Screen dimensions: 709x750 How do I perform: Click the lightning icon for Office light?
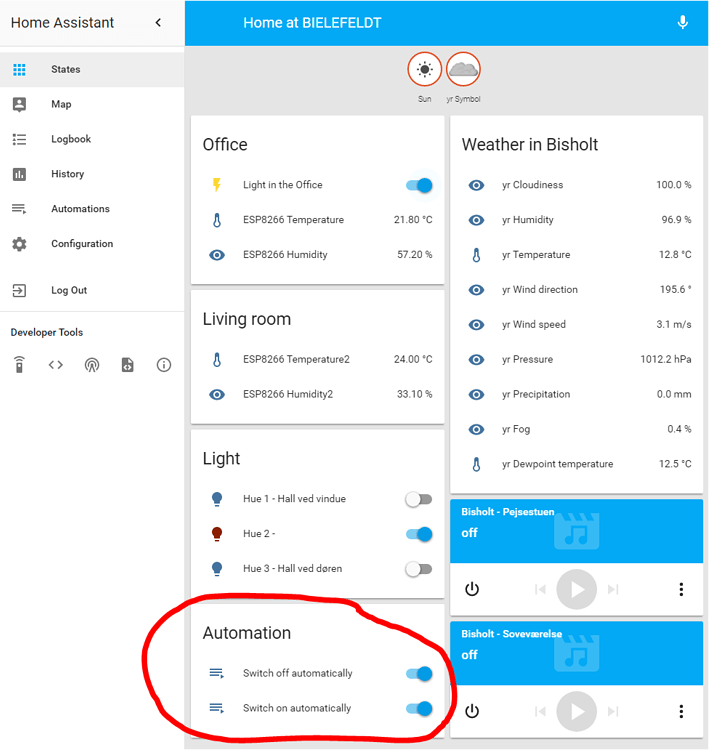217,185
